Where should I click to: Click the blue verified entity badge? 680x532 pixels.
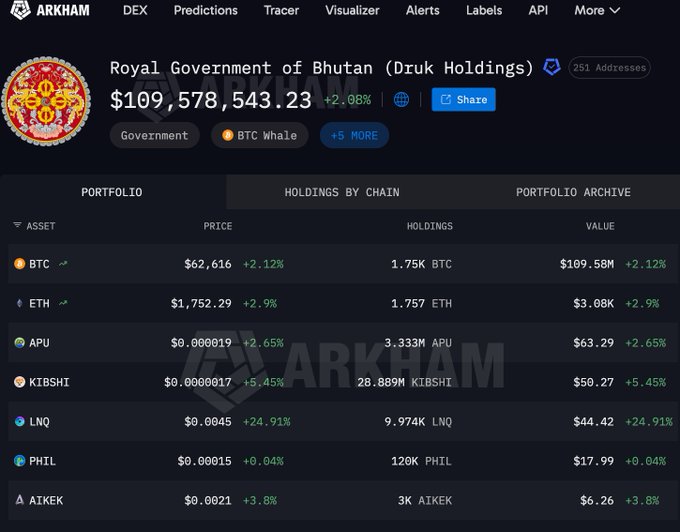click(552, 67)
